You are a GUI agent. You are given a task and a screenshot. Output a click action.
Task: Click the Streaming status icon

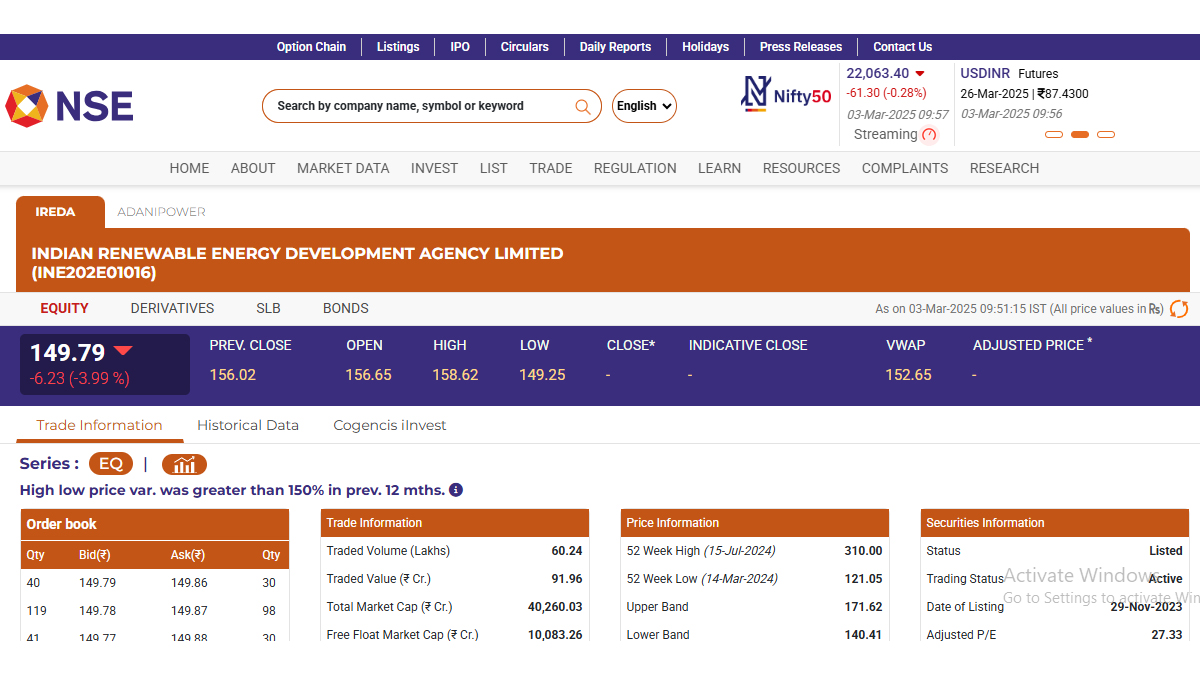tap(930, 135)
